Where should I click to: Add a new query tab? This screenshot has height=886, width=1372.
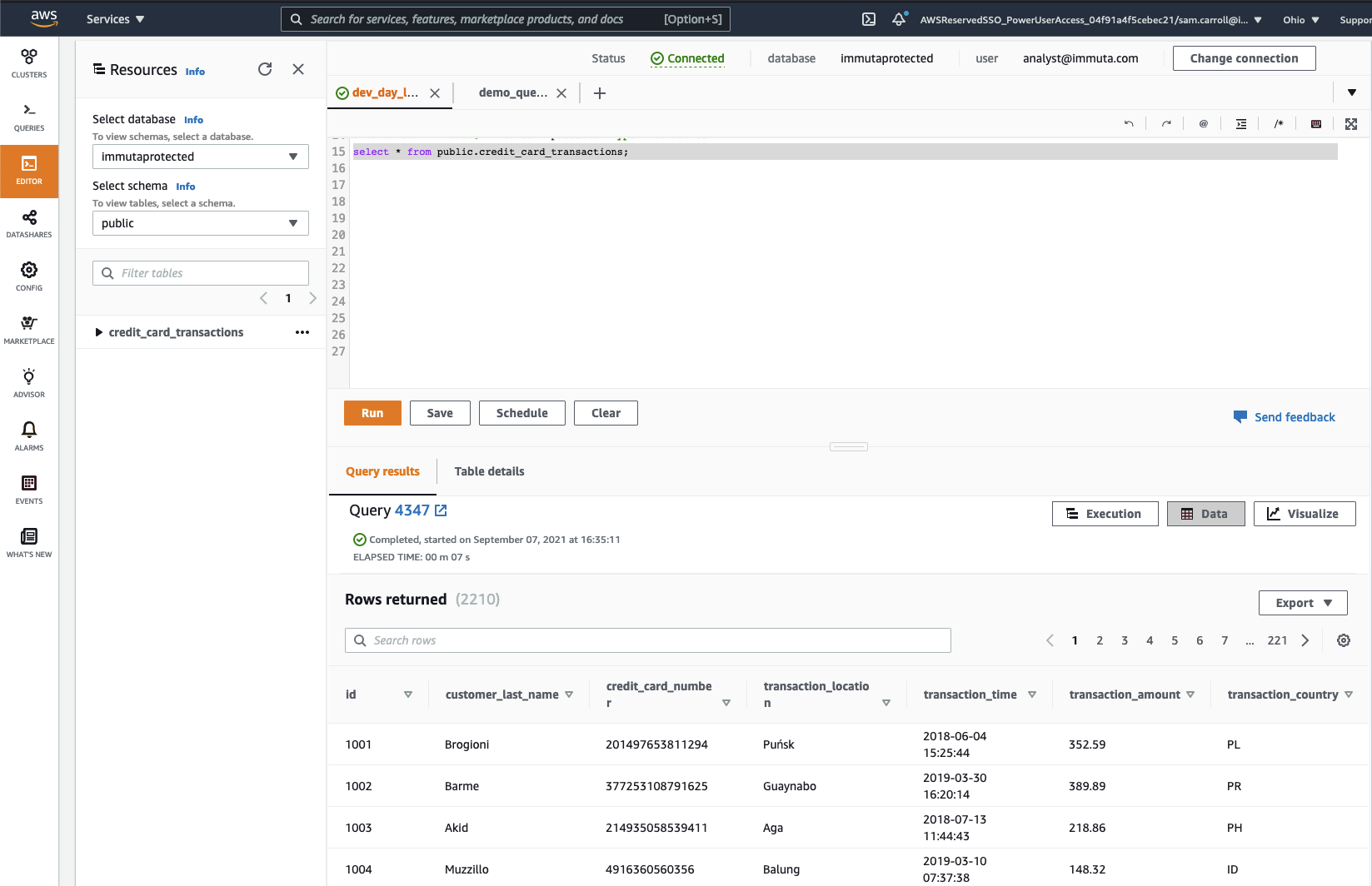[x=600, y=93]
